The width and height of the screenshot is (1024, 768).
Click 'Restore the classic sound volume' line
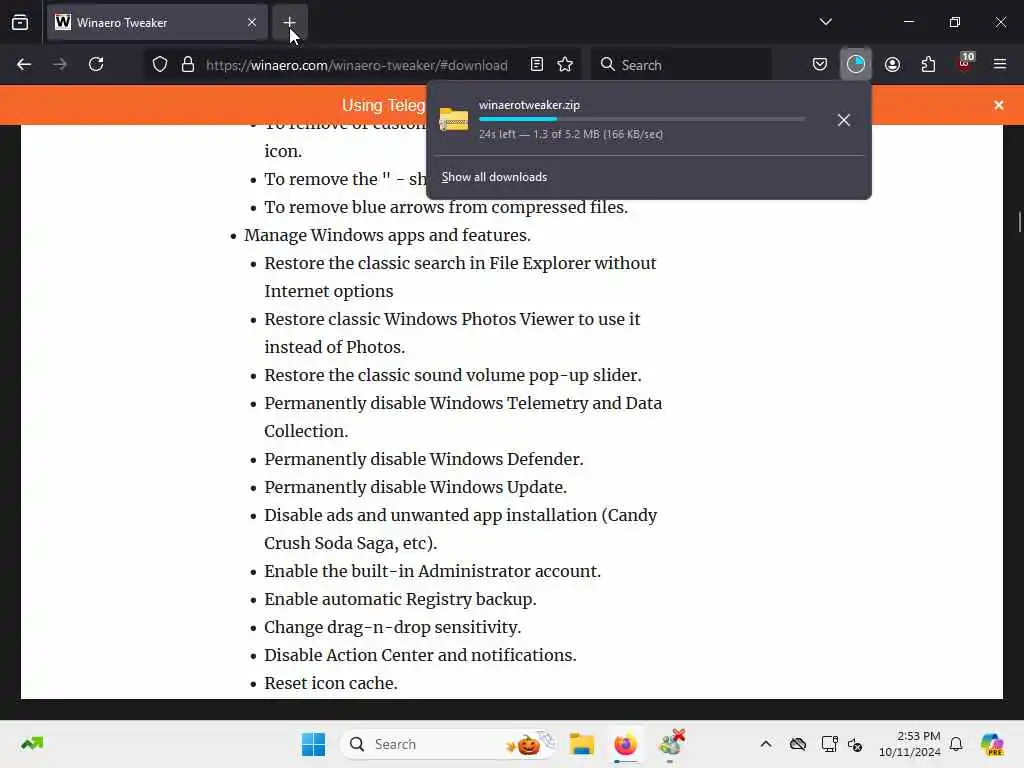click(453, 375)
